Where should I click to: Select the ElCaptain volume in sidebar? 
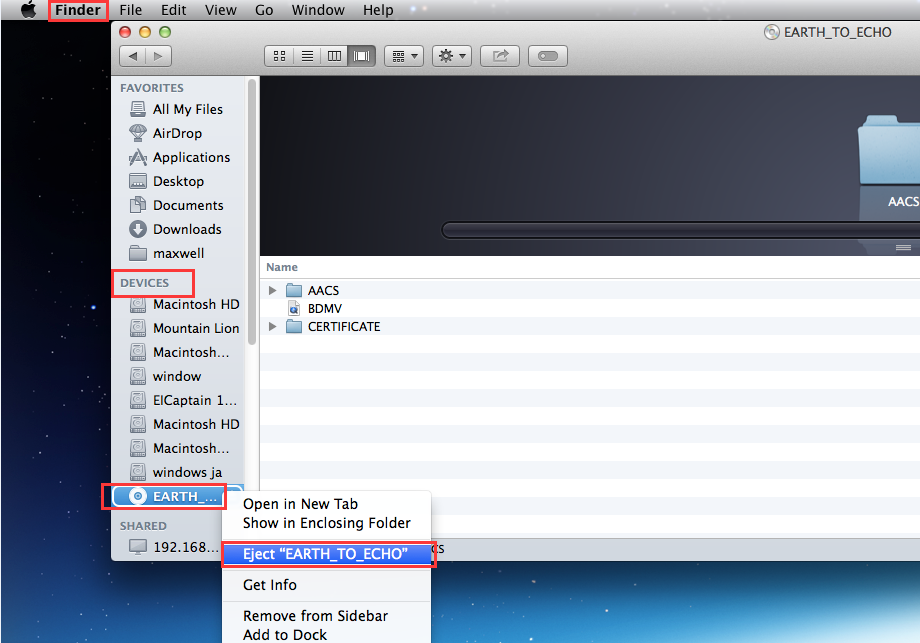tap(178, 401)
